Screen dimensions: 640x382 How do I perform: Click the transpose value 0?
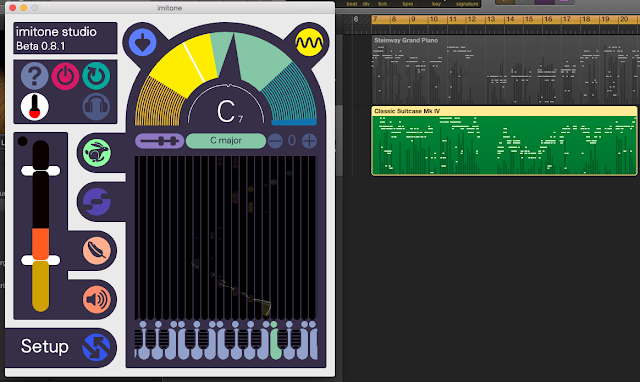click(292, 141)
